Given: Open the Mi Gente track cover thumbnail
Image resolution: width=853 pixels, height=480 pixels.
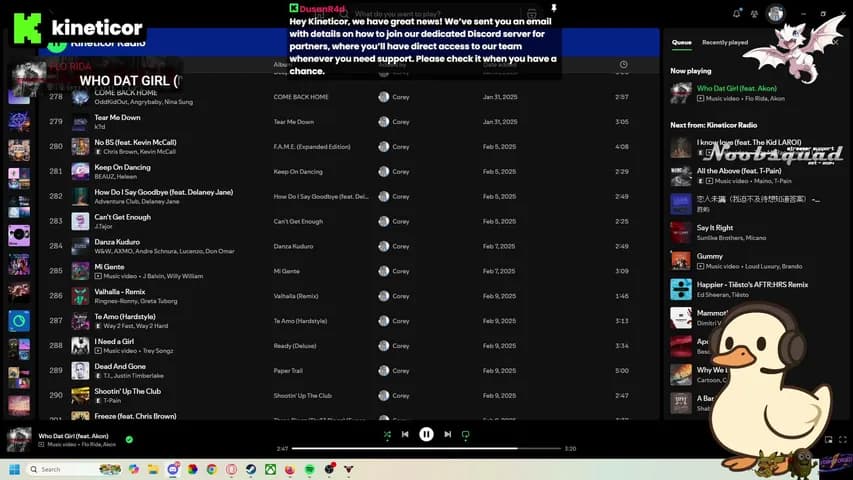Looking at the screenshot, I should coord(81,271).
